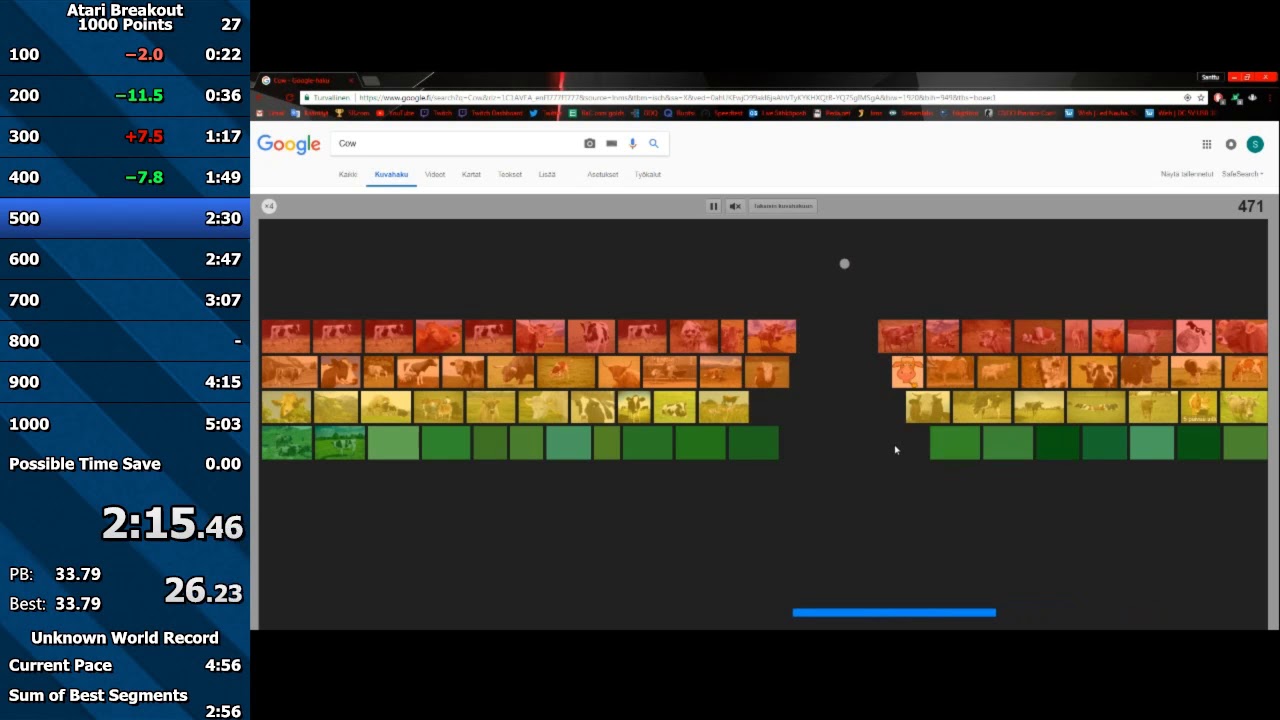Click Sum of Best Segments label
Image resolution: width=1280 pixels, height=720 pixels.
pos(98,695)
